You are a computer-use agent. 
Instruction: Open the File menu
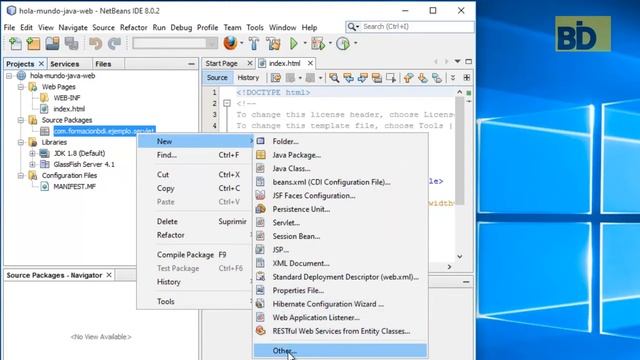click(x=9, y=27)
